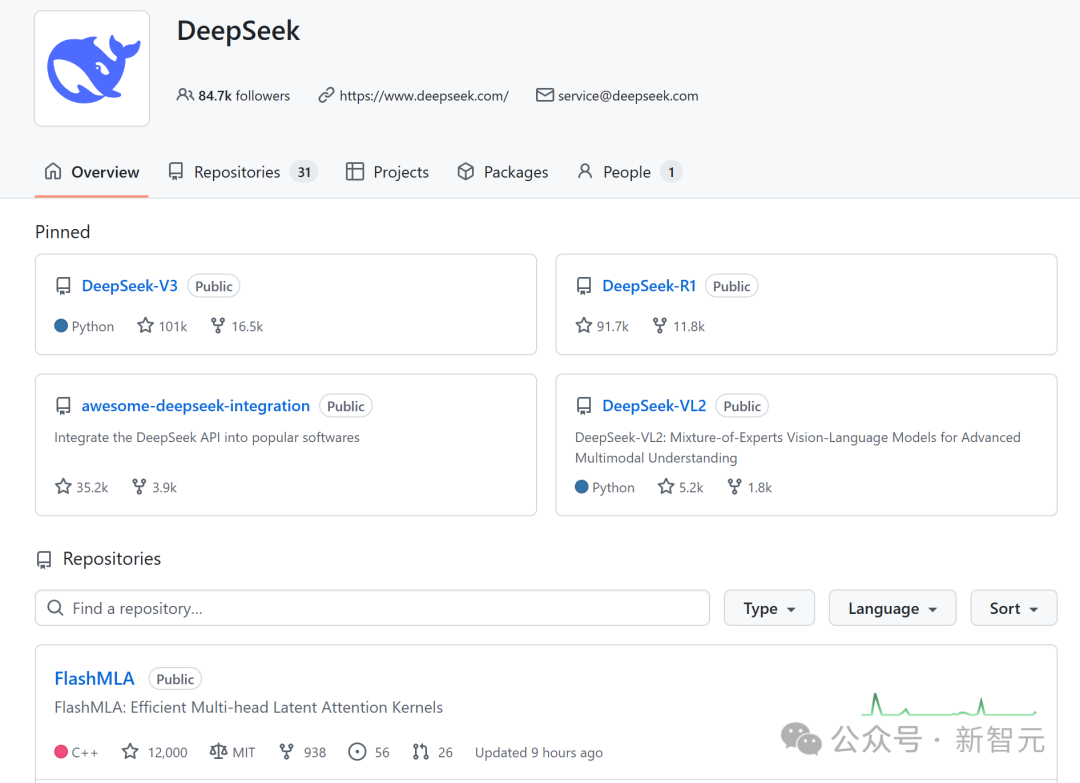Click the 31 repositories counter badge
Viewport: 1080px width, 783px height.
[x=304, y=172]
